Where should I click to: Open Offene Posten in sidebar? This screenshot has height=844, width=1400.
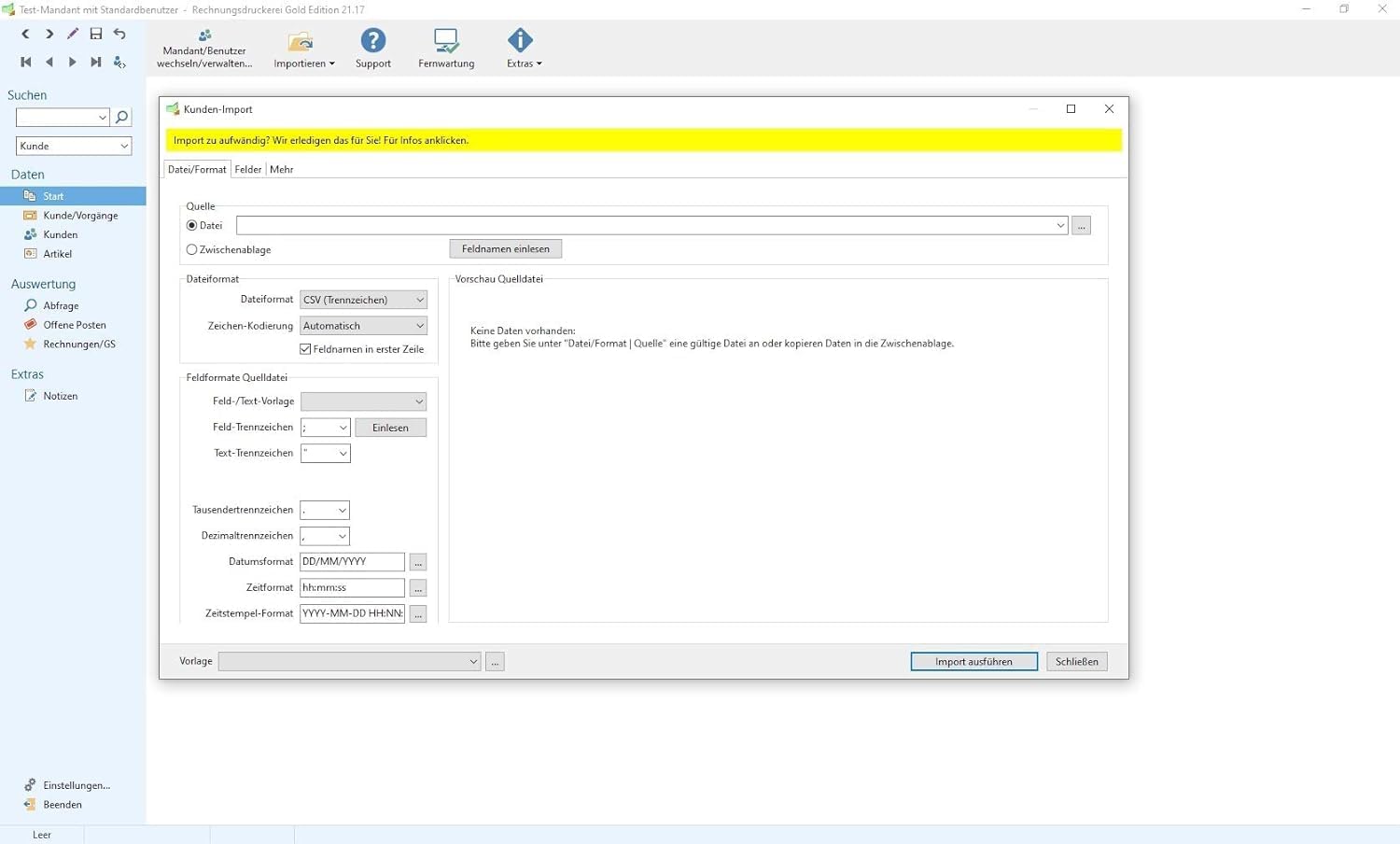(x=74, y=325)
